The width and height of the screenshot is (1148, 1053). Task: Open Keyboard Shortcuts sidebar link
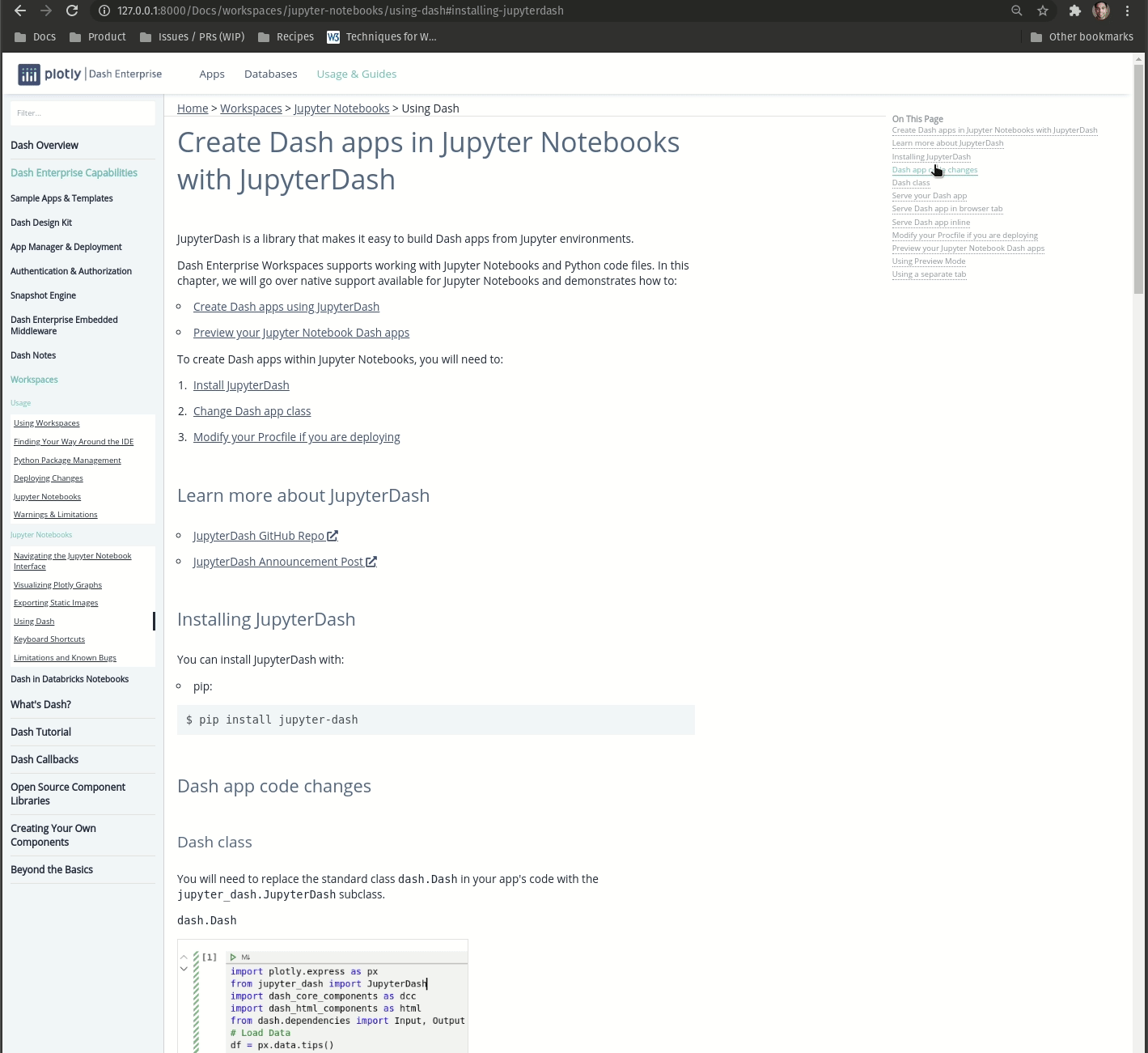tap(49, 639)
